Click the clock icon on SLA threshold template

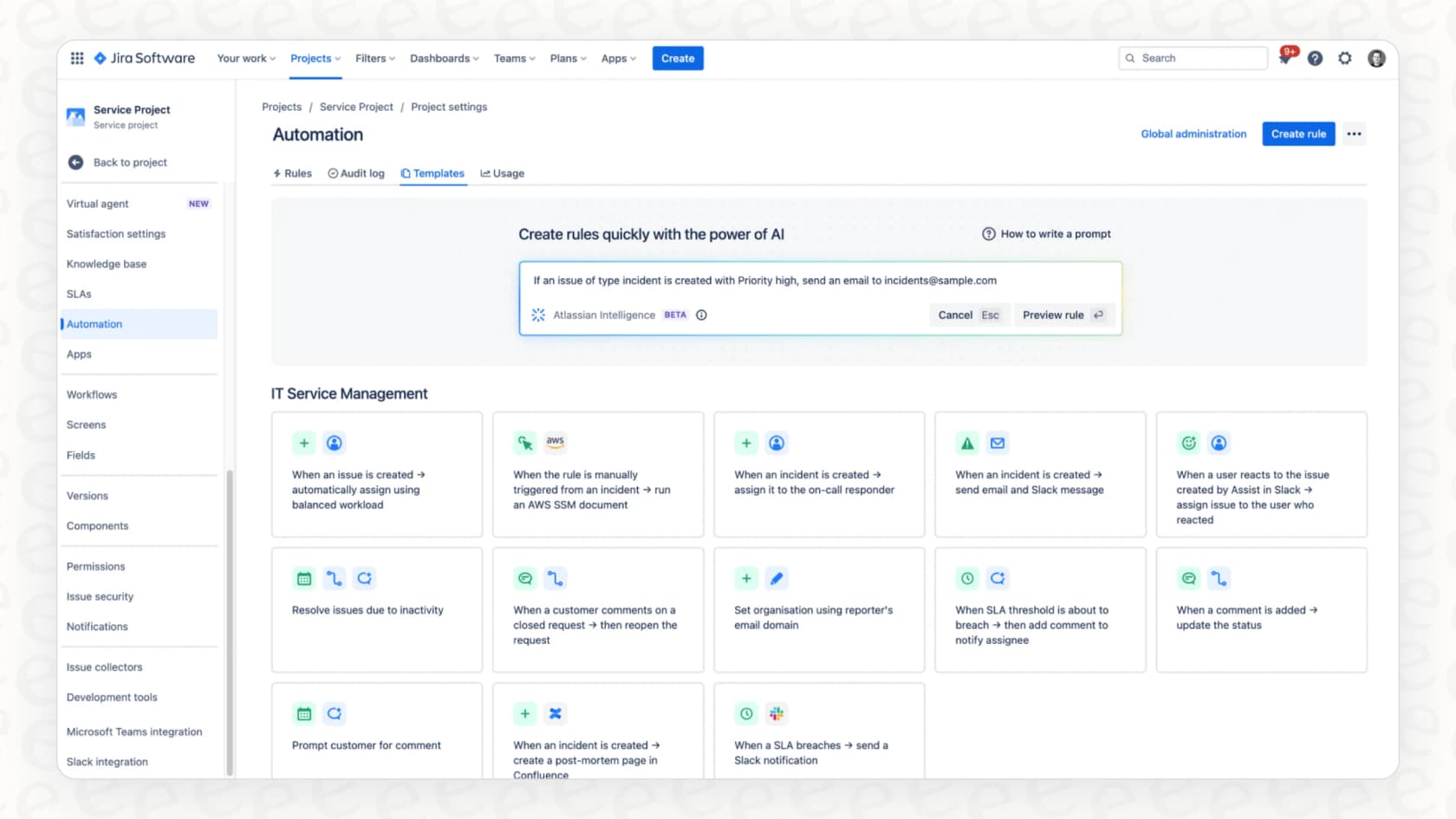[x=967, y=578]
